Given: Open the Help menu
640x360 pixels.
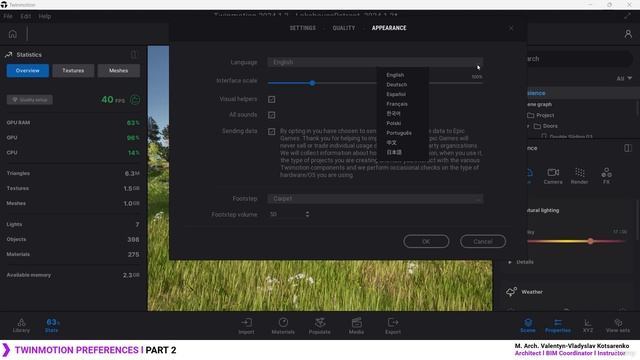Looking at the screenshot, I should pyautogui.click(x=44, y=16).
